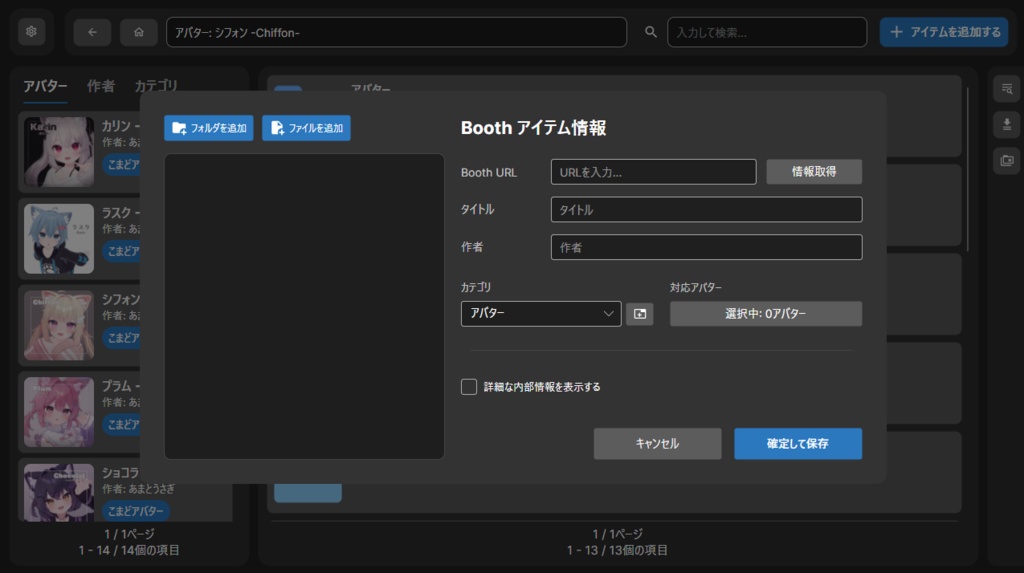Select the ラスク avatar thumbnail
This screenshot has height=573, width=1024.
pyautogui.click(x=59, y=238)
